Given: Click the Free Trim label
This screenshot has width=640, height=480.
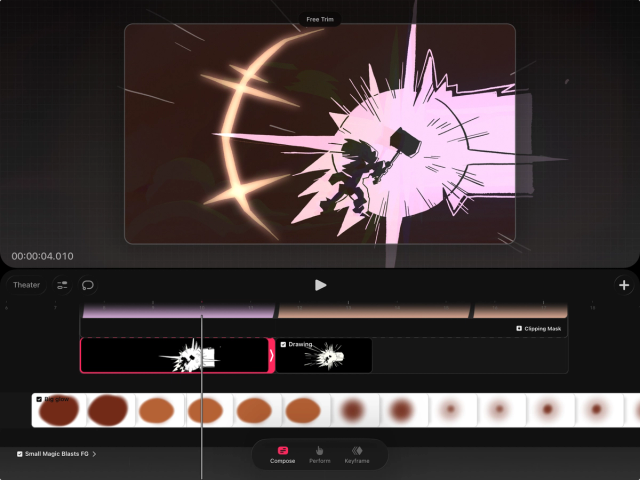Looking at the screenshot, I should 320,19.
